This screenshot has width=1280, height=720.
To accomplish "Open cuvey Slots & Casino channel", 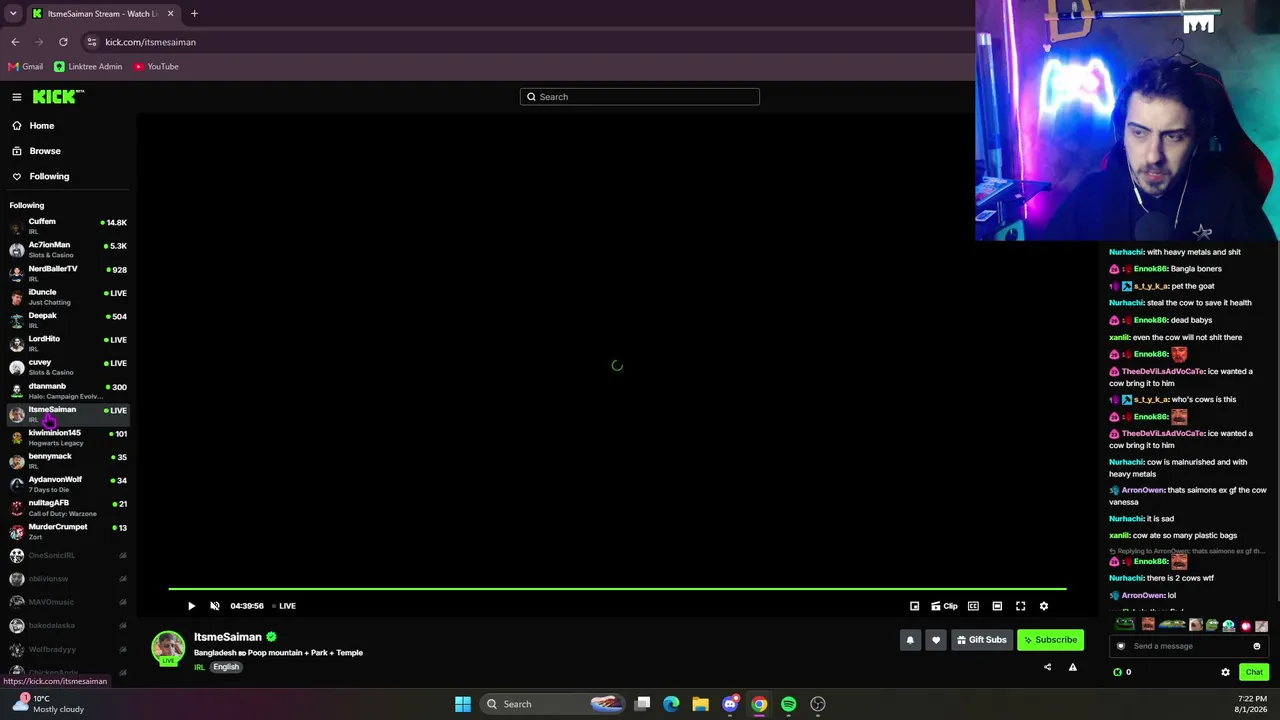I will tap(68, 367).
